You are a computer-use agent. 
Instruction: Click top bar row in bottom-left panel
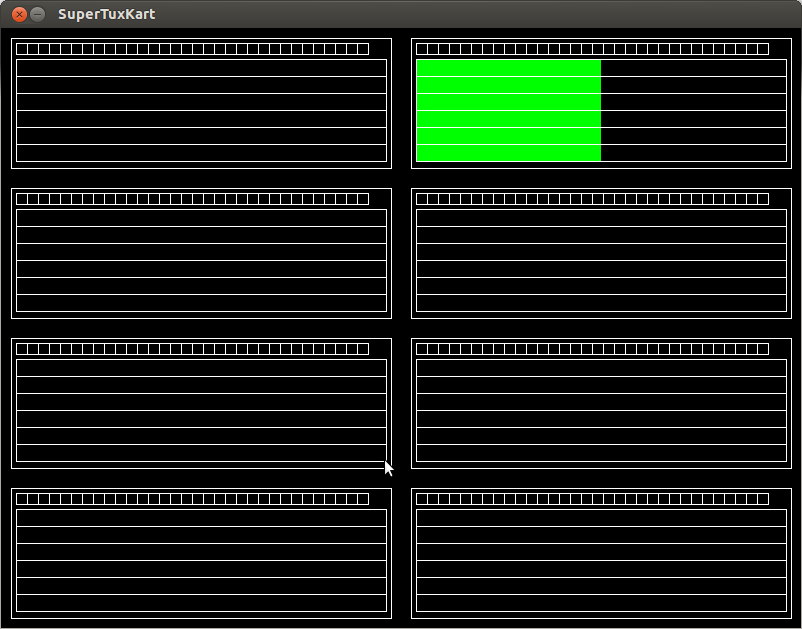201,518
